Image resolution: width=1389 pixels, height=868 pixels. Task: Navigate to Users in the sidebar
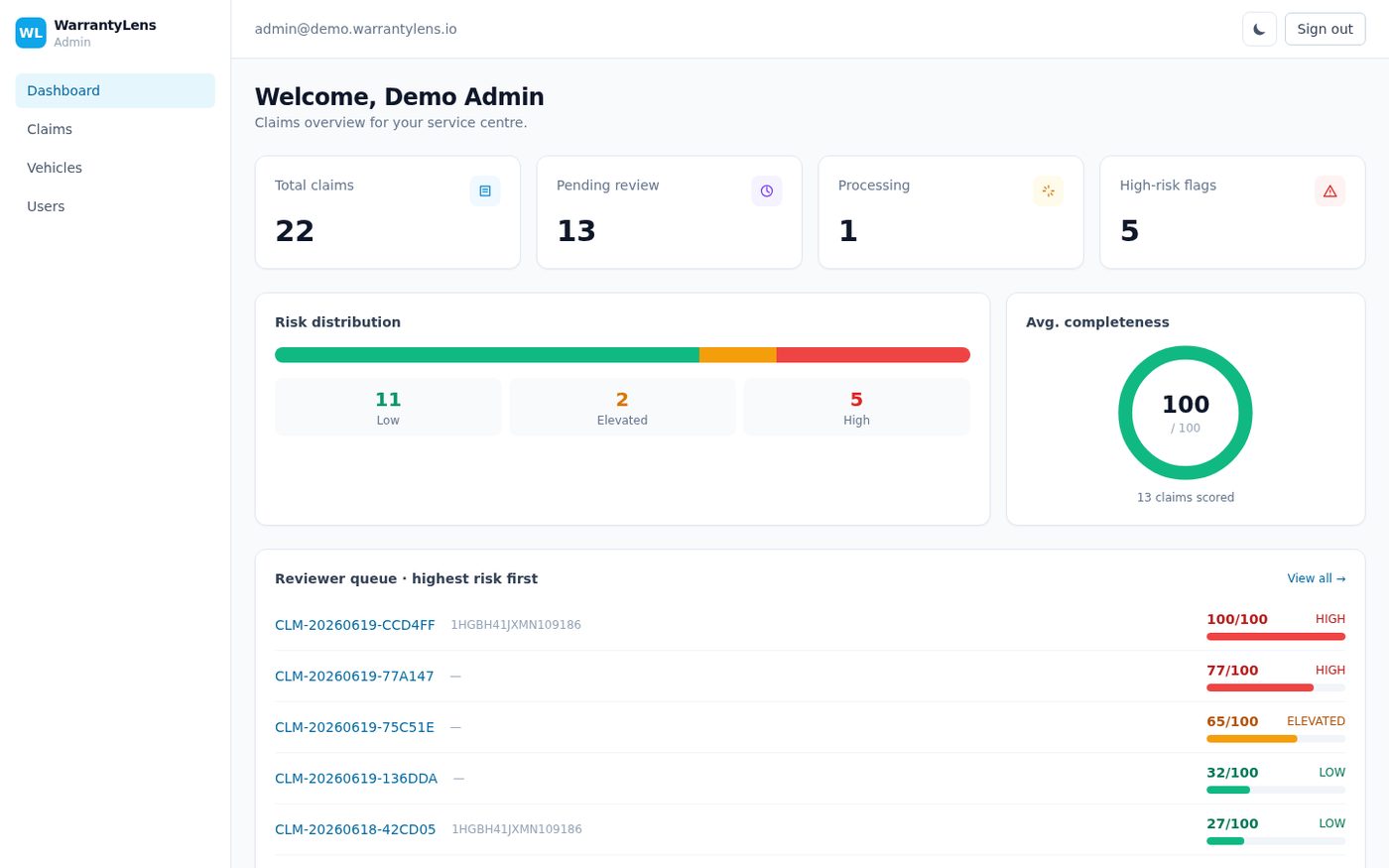coord(115,206)
